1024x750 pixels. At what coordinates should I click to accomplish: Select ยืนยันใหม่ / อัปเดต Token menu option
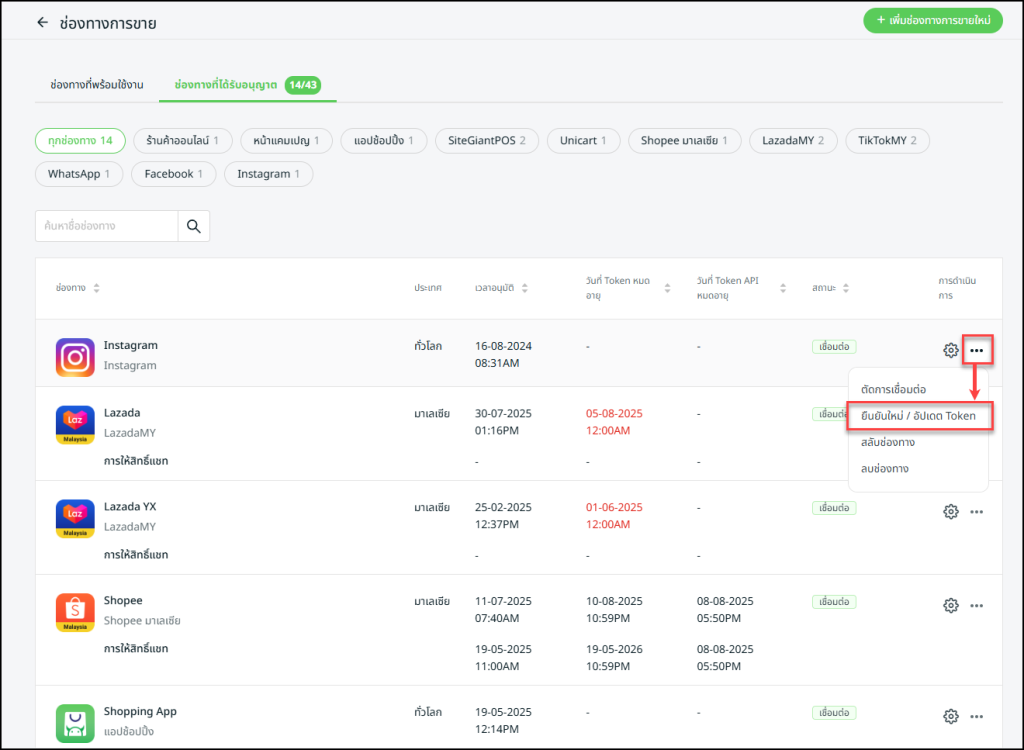918,415
